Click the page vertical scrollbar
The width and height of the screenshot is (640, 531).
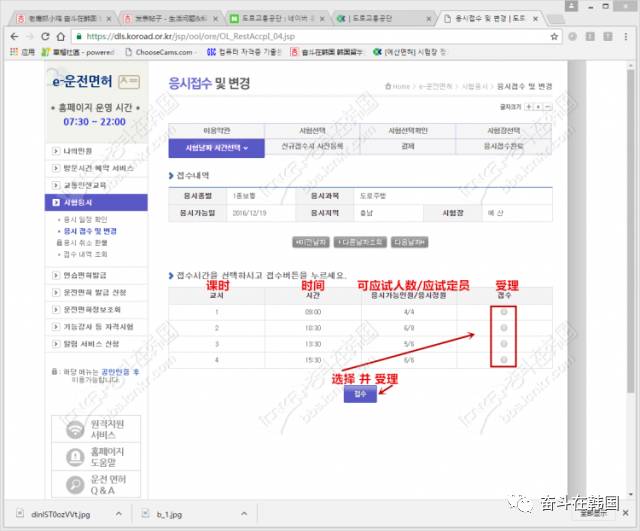pyautogui.click(x=631, y=231)
